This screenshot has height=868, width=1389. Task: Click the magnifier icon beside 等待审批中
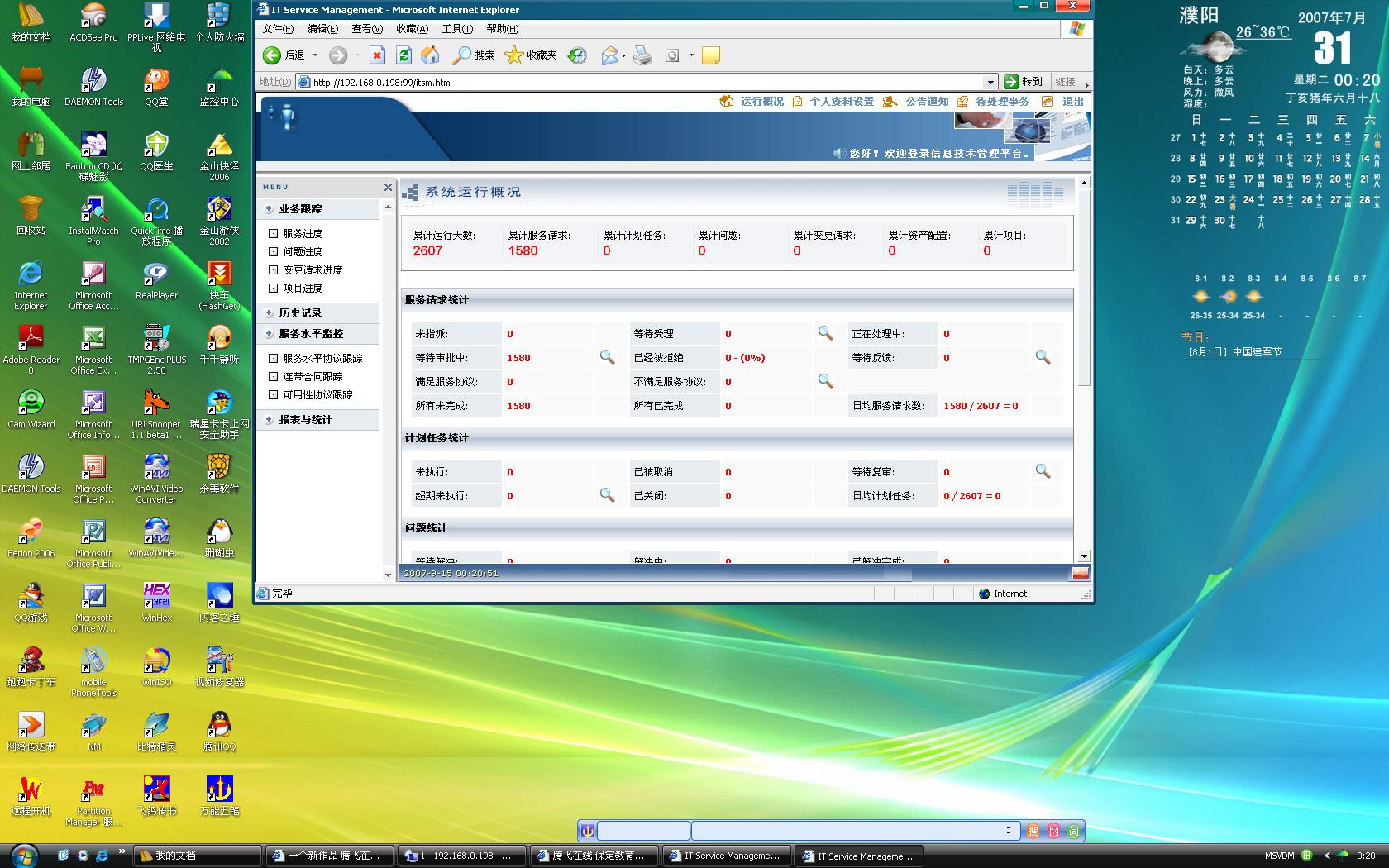608,357
